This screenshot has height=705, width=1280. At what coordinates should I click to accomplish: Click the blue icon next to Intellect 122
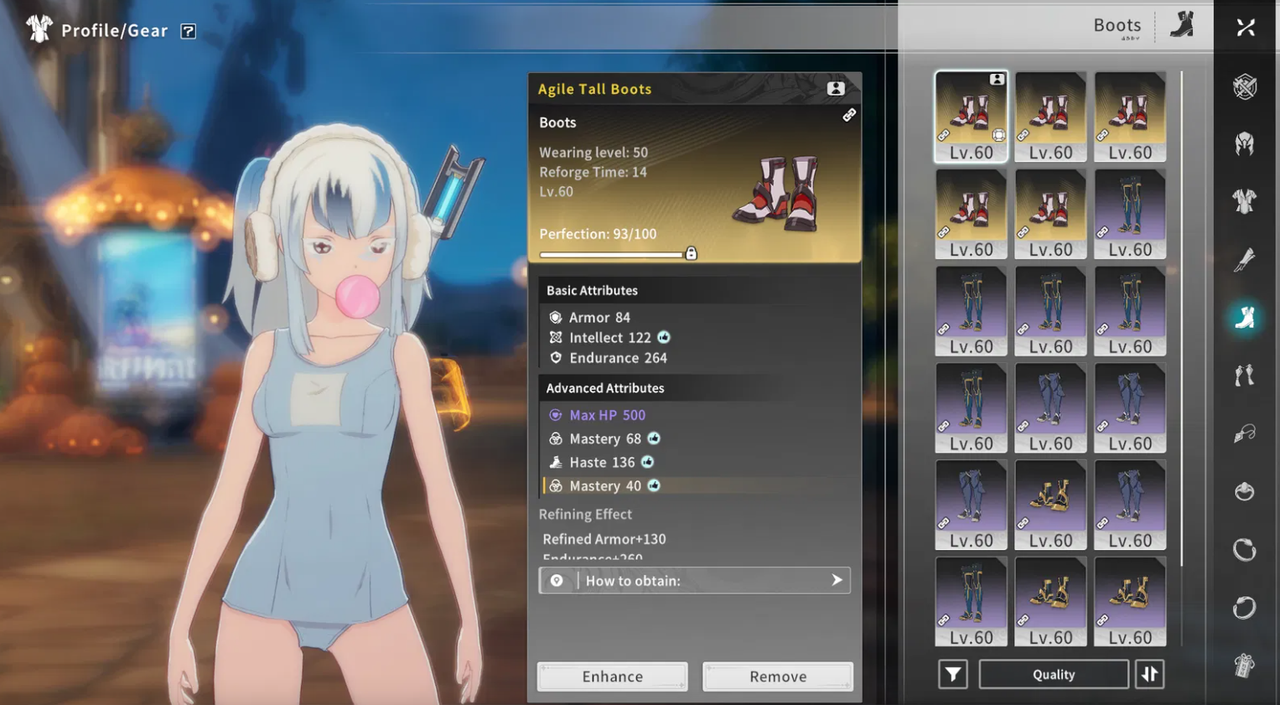point(664,338)
